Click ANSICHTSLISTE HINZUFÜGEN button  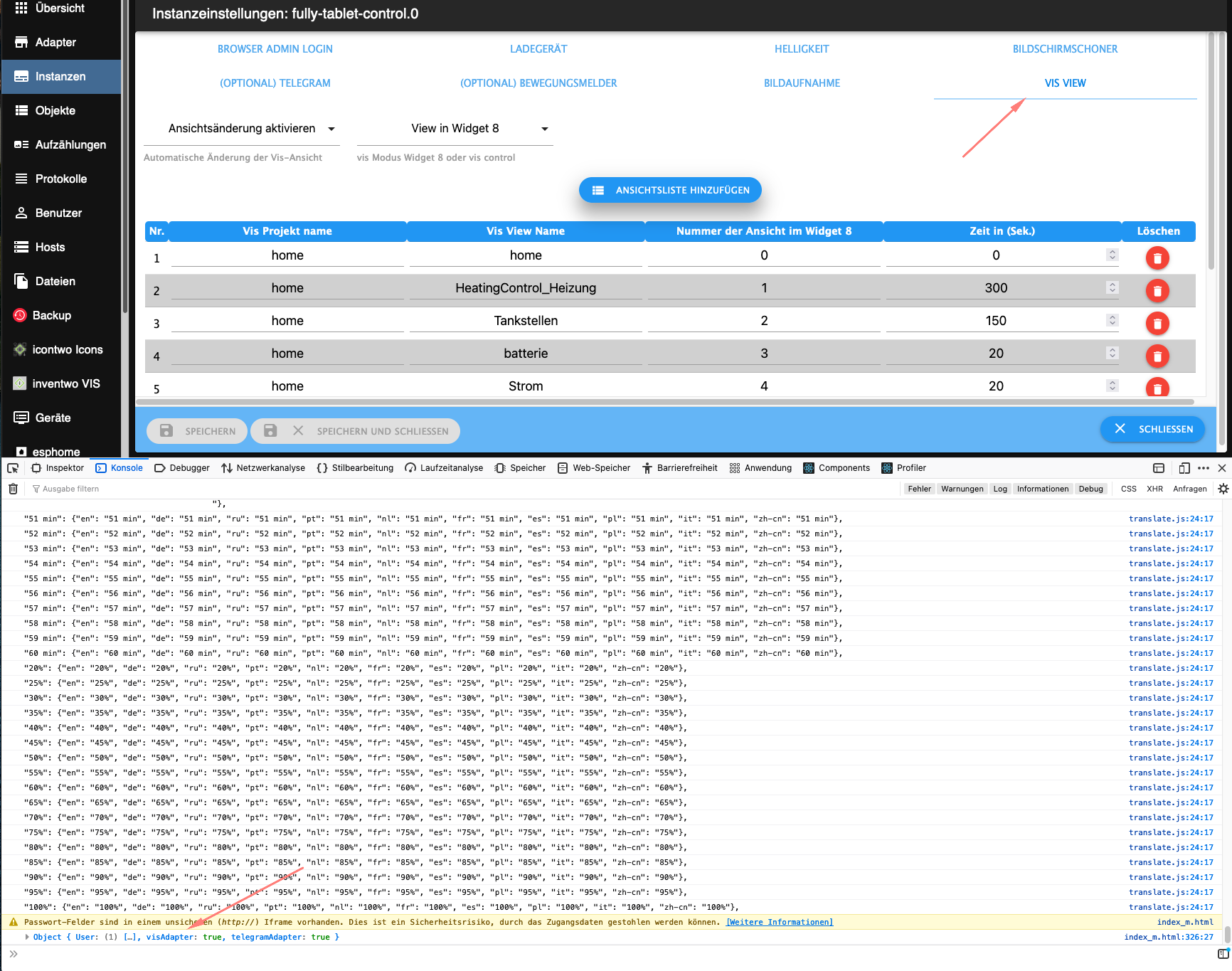[670, 190]
